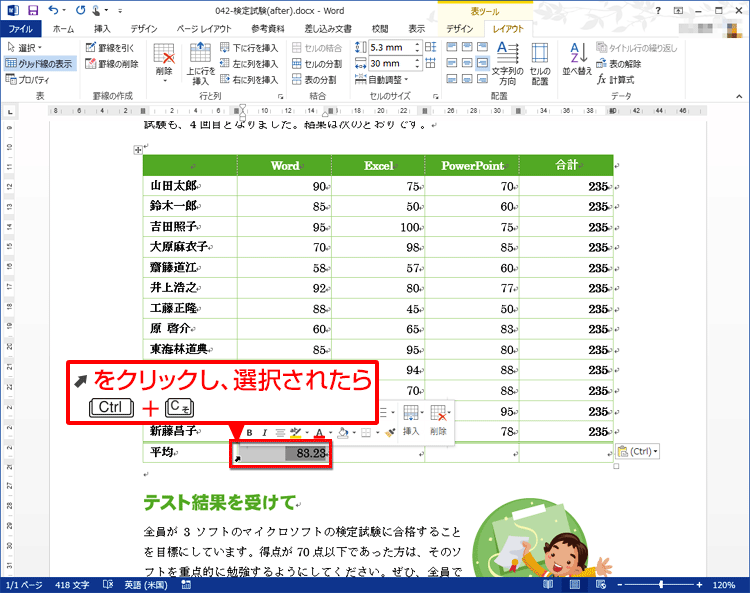Open cell size dialog launcher
Image resolution: width=750 pixels, height=593 pixels.
pyautogui.click(x=435, y=96)
